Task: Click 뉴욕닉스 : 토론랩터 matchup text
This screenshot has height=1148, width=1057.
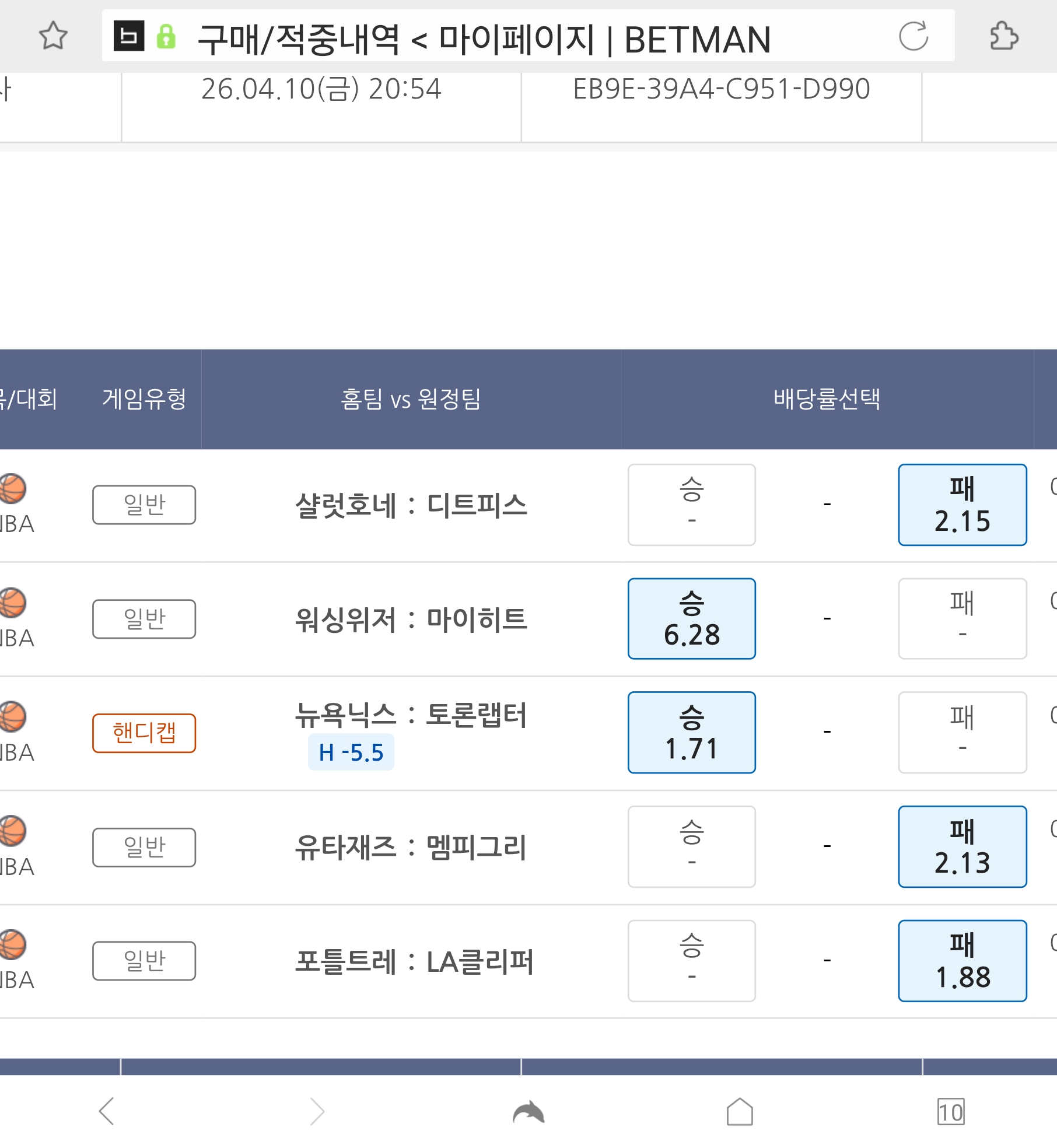Action: click(411, 715)
